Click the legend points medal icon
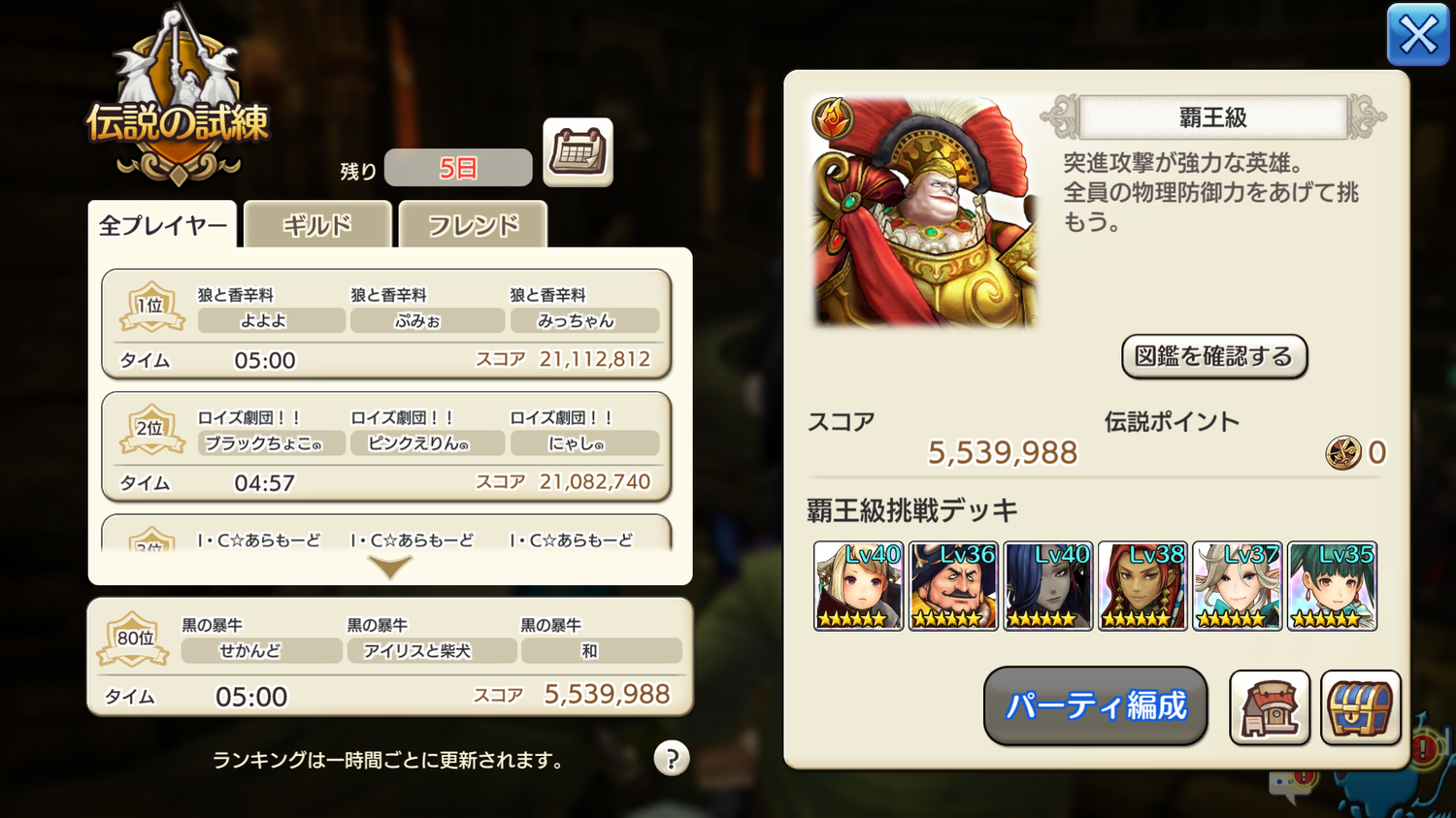1456x818 pixels. (x=1343, y=452)
